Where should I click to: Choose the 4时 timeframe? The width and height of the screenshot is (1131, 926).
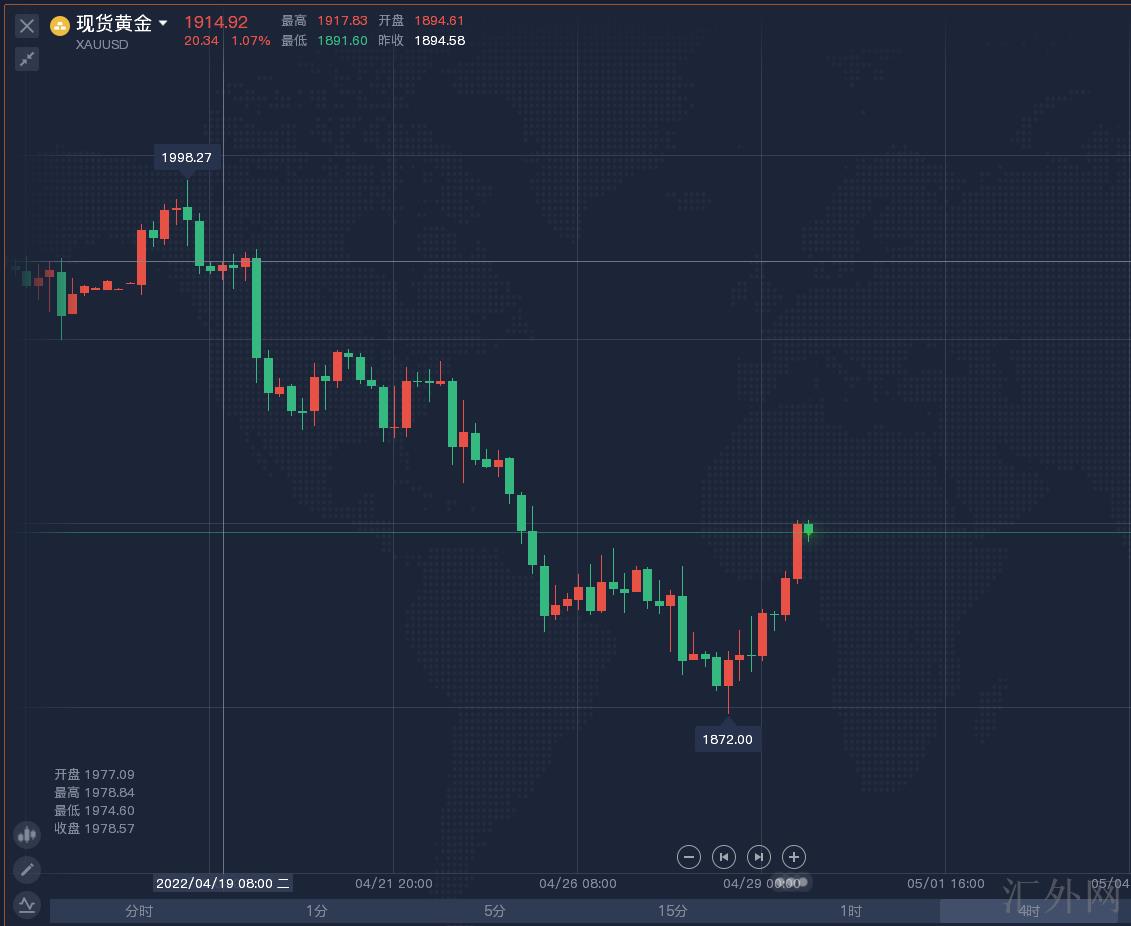[1029, 911]
